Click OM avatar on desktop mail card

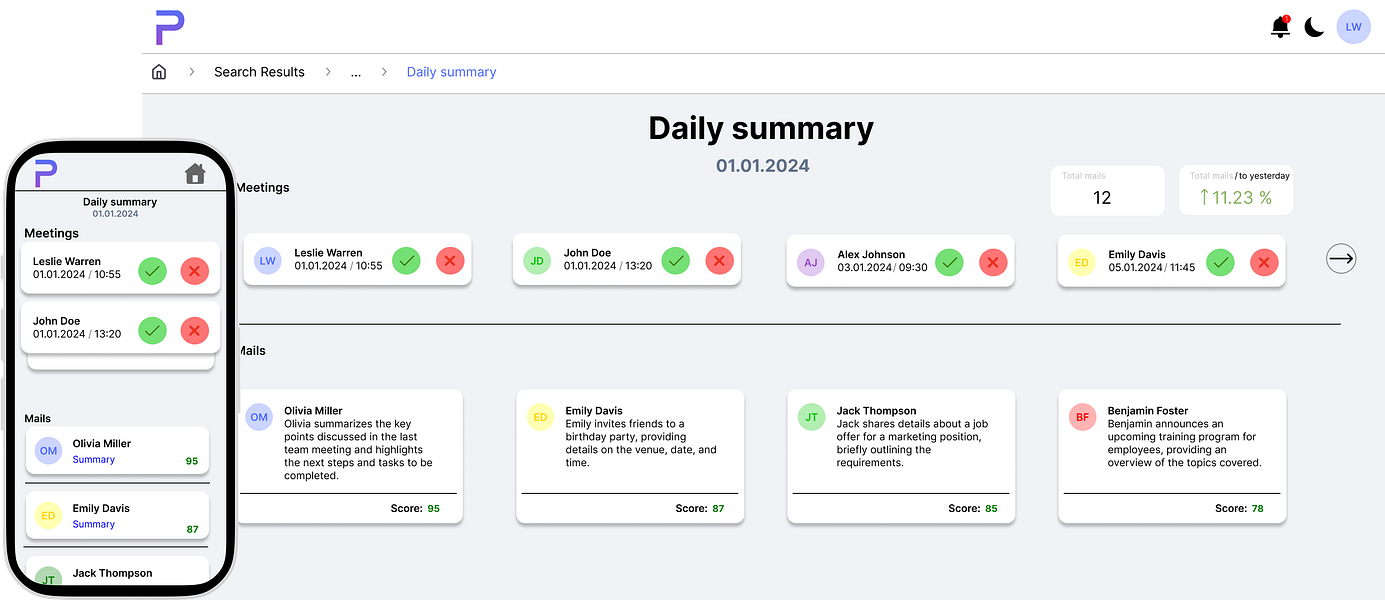pos(259,417)
